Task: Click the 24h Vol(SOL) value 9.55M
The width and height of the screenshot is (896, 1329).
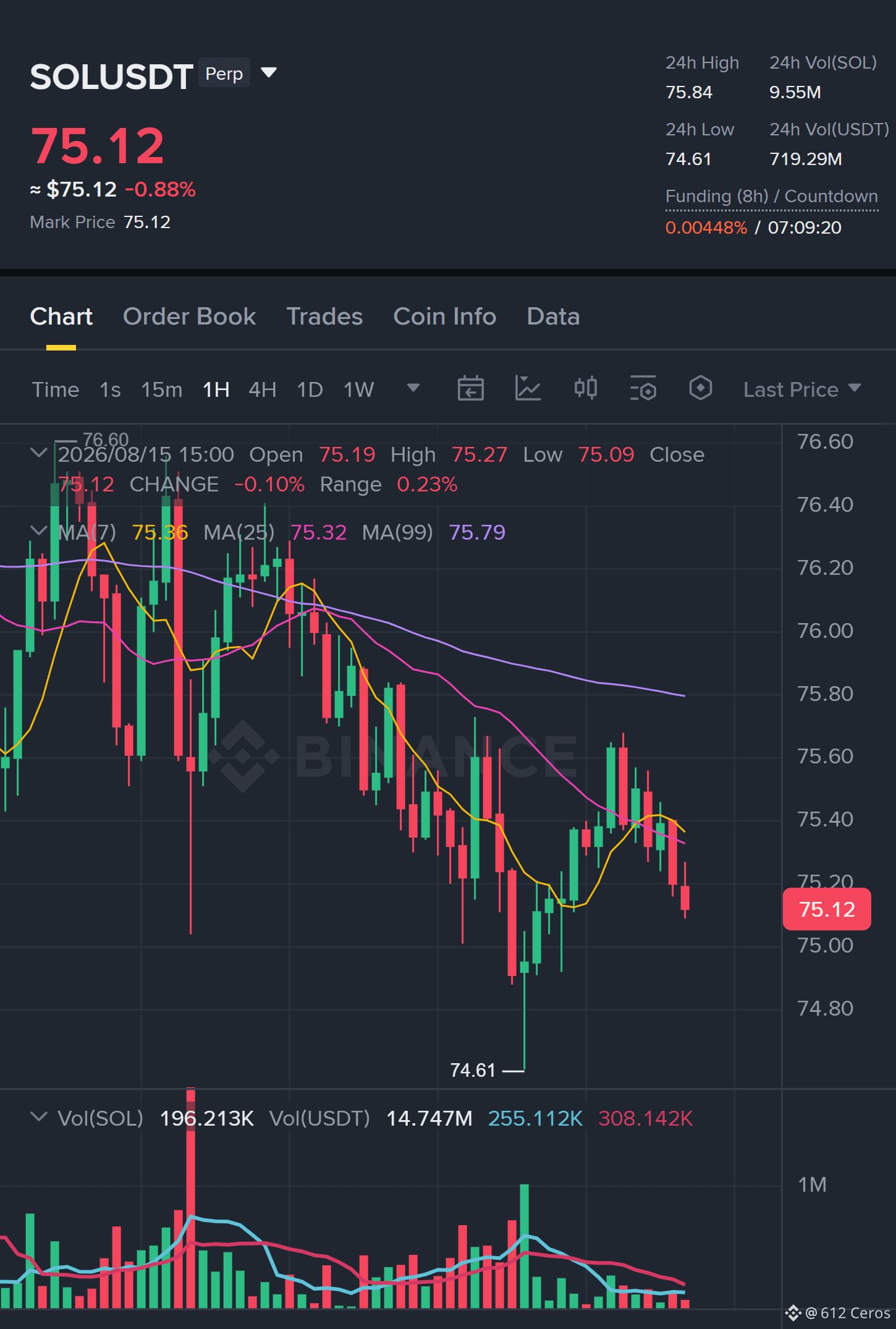Action: (x=795, y=92)
